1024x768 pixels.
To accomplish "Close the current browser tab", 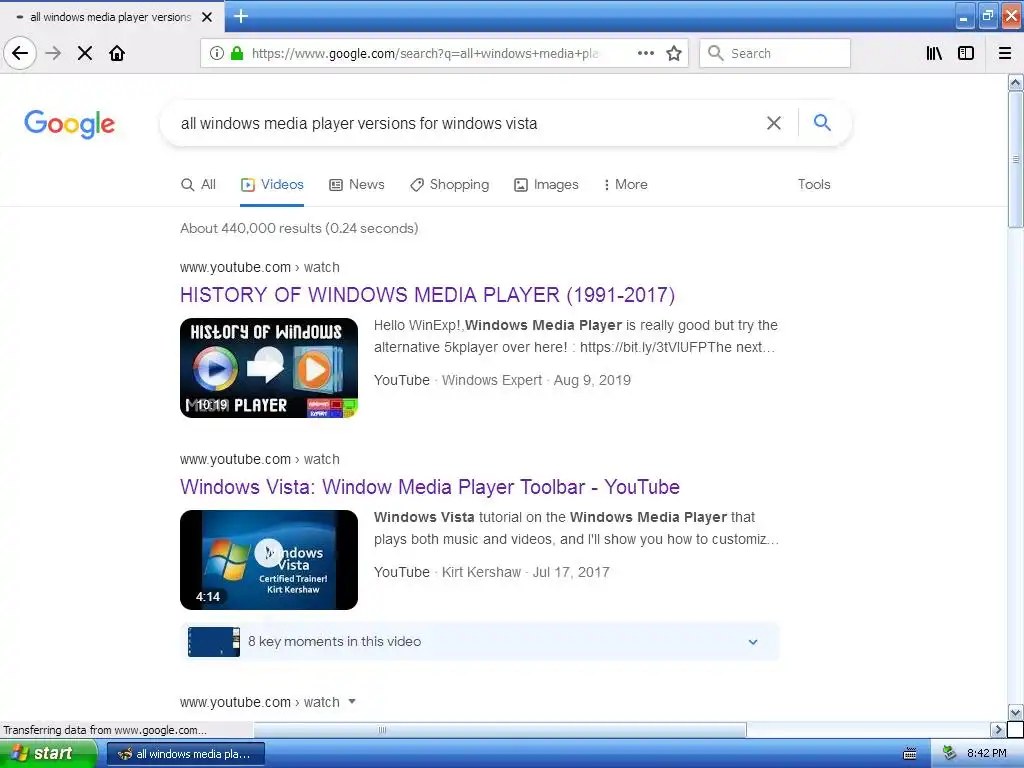I will pos(207,17).
